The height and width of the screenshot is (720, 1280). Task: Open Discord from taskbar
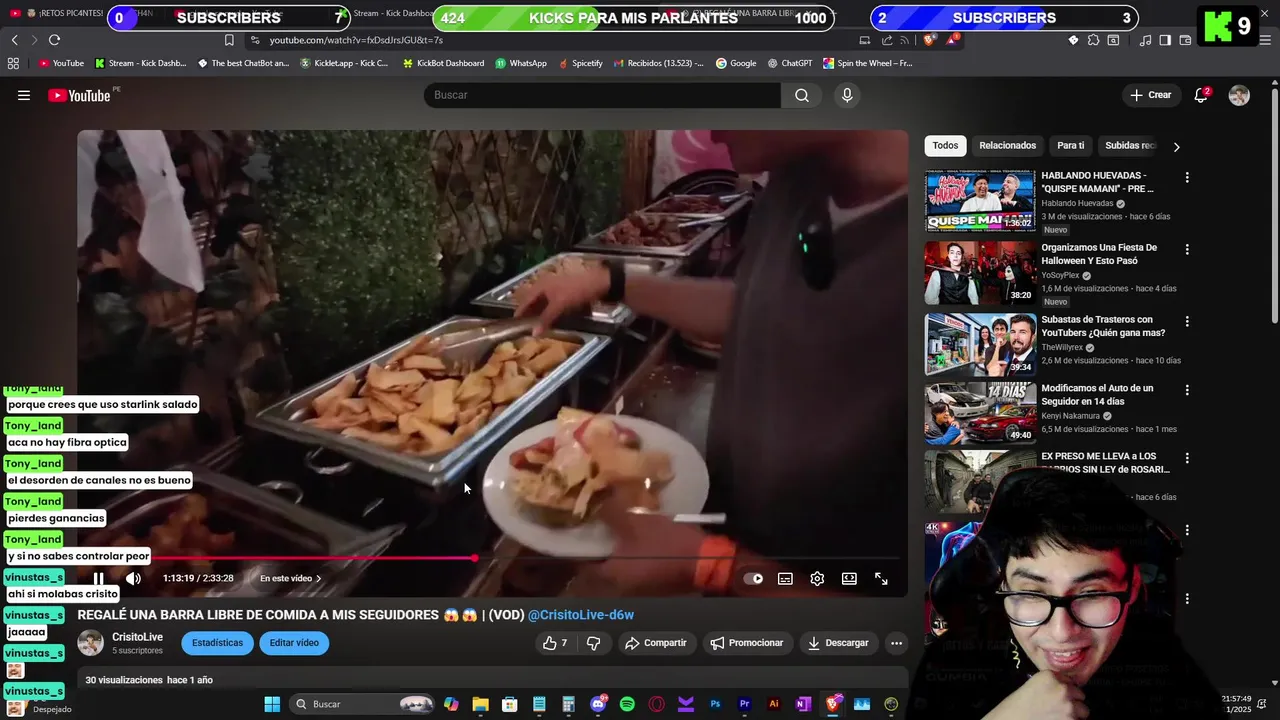(598, 704)
